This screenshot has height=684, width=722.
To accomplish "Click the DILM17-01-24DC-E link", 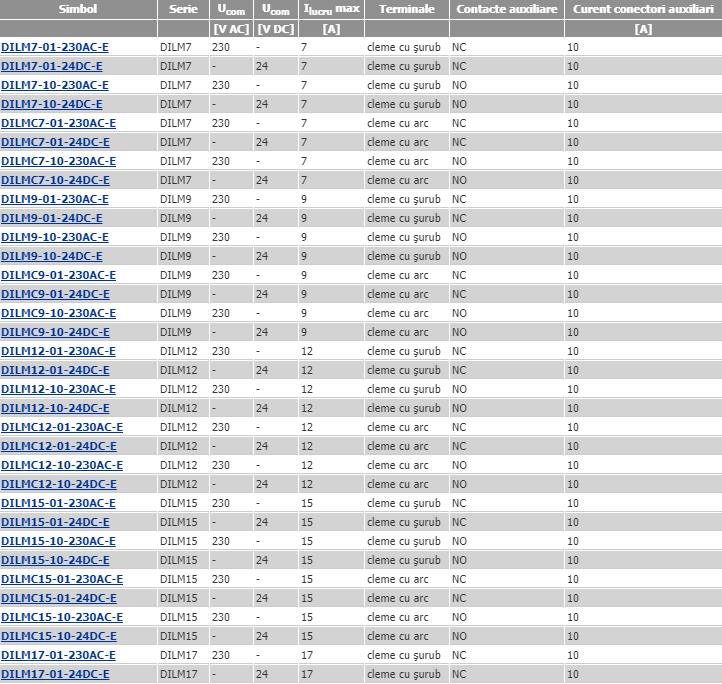I will pos(55,674).
